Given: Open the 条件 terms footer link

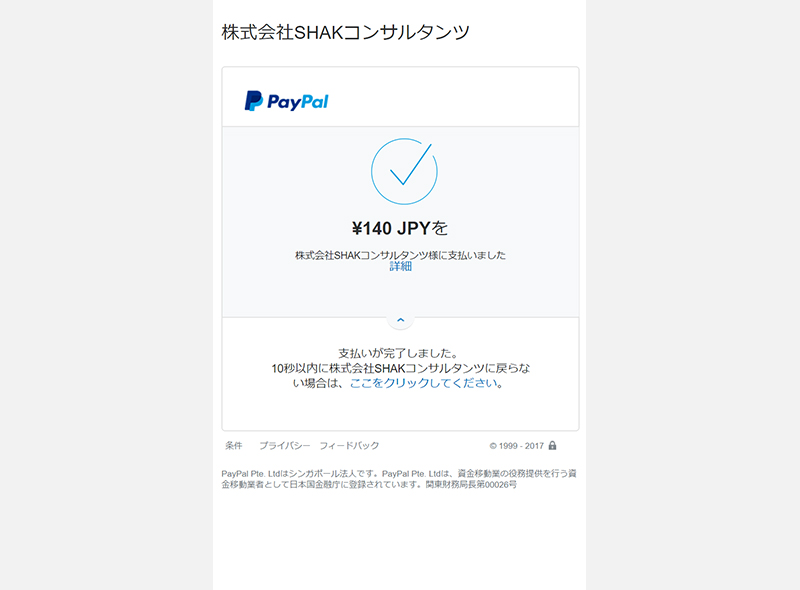Looking at the screenshot, I should [x=234, y=446].
